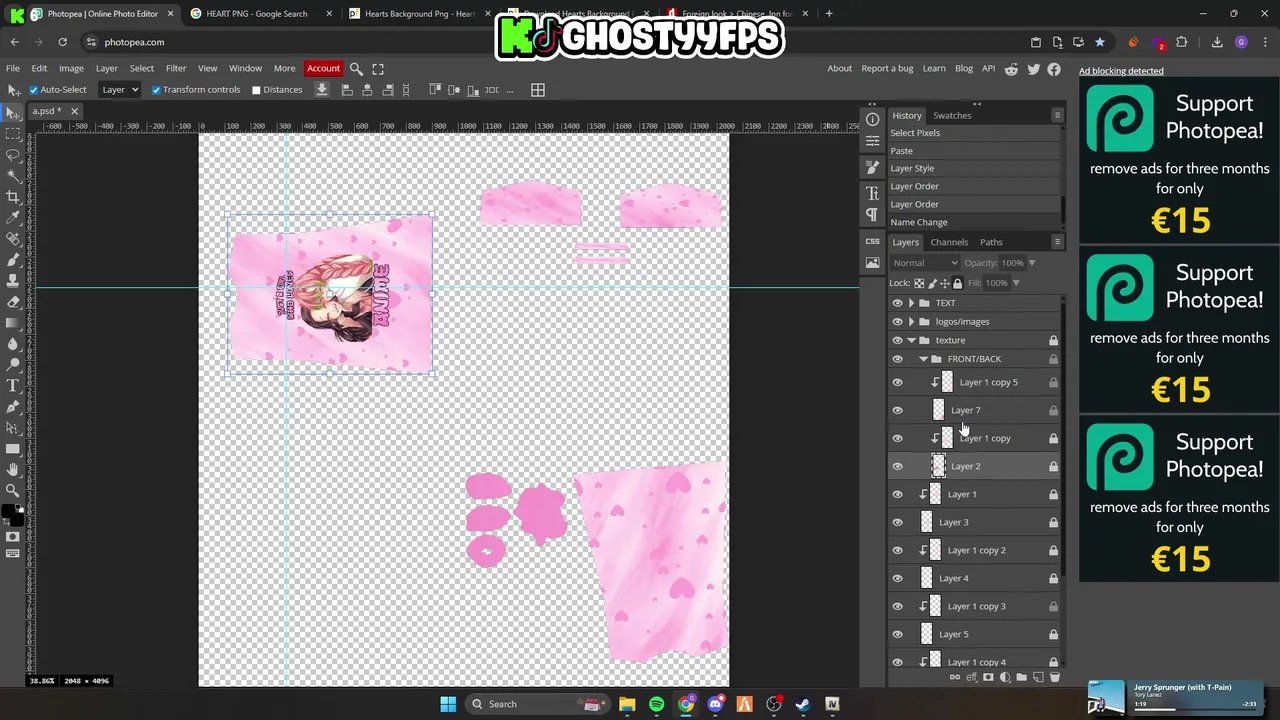Click the search magnifier icon in menu bar
Viewport: 1280px width, 720px height.
coord(356,69)
